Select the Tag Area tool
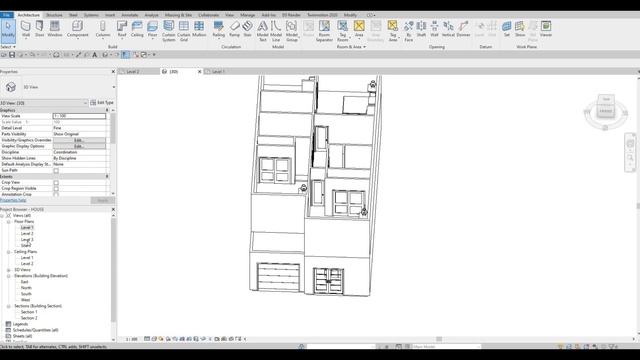 393,31
